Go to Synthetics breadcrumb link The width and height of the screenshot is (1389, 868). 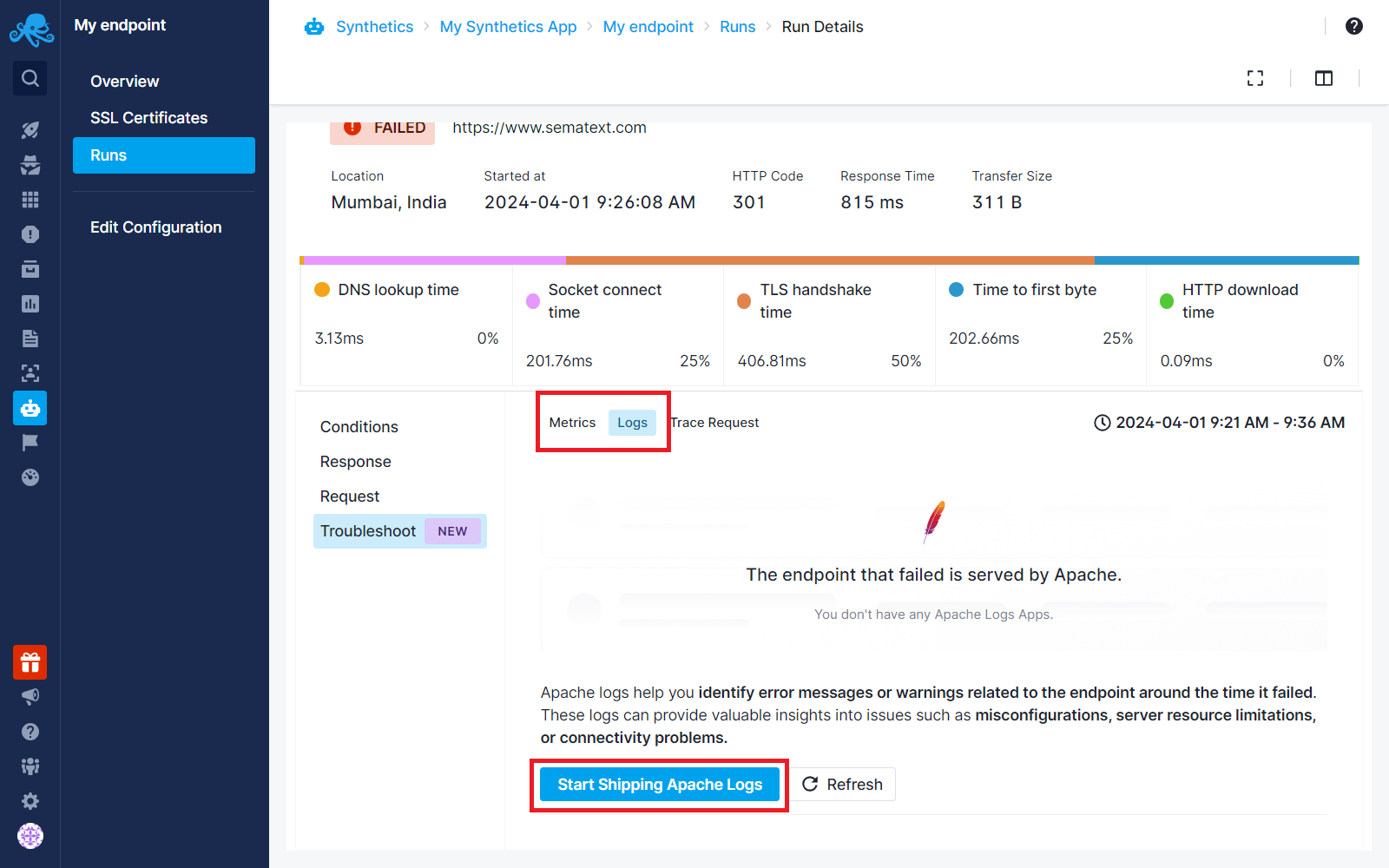click(375, 27)
